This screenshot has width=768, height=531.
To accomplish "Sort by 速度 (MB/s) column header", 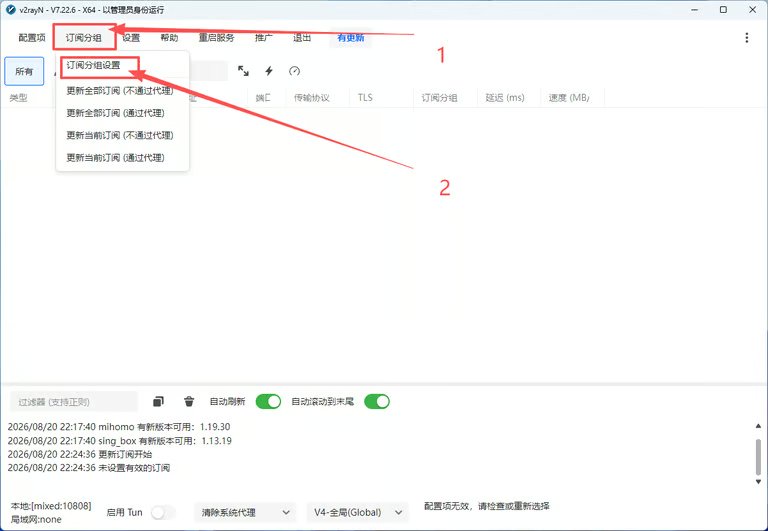I will [569, 98].
